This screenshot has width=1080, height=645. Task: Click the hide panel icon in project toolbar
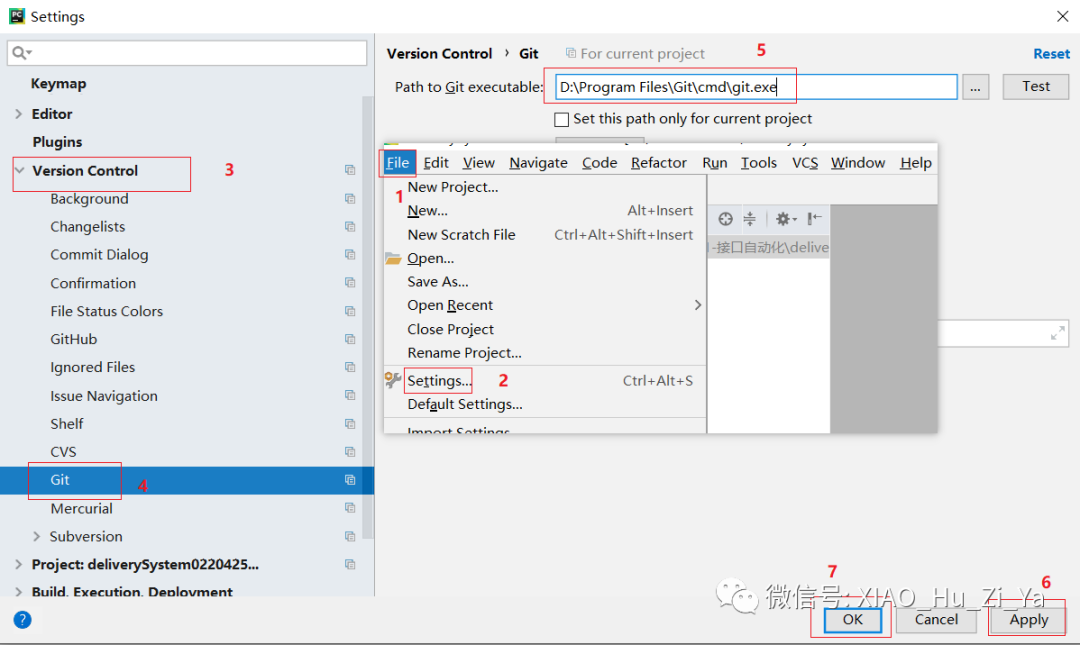pyautogui.click(x=815, y=219)
